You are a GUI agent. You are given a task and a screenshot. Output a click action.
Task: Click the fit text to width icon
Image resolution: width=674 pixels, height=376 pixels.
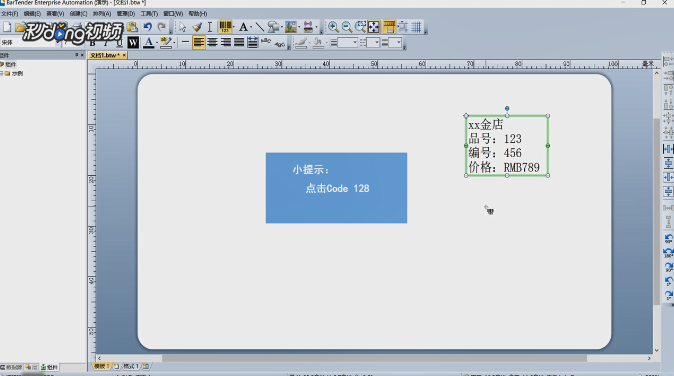coord(253,43)
